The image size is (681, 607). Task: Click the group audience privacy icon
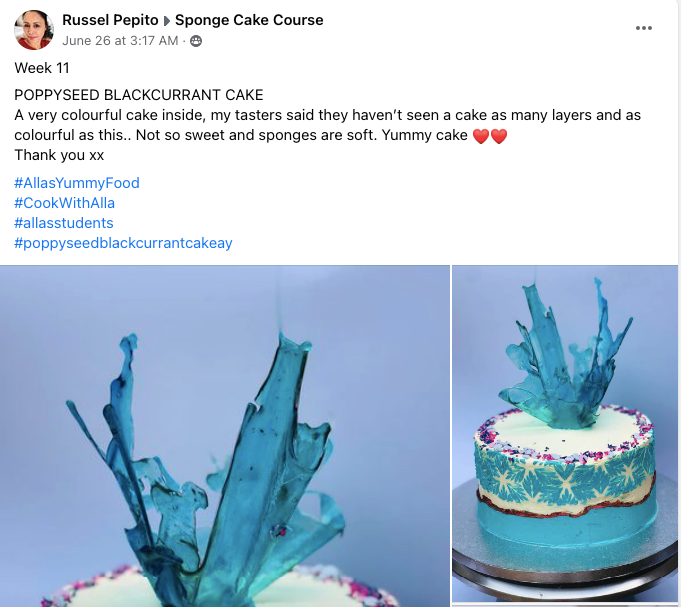196,41
